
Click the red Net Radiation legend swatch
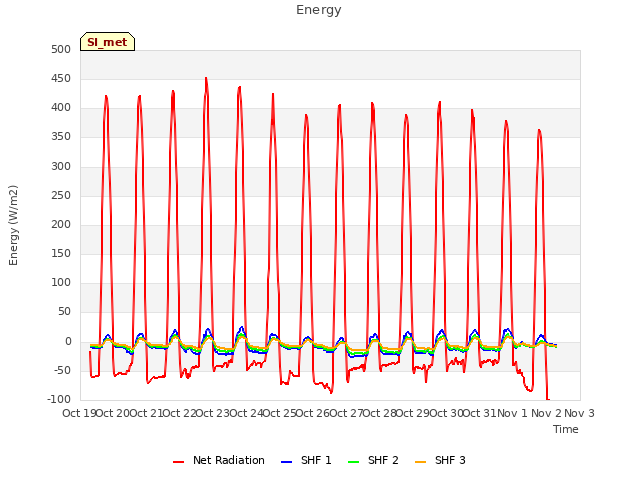point(178,462)
